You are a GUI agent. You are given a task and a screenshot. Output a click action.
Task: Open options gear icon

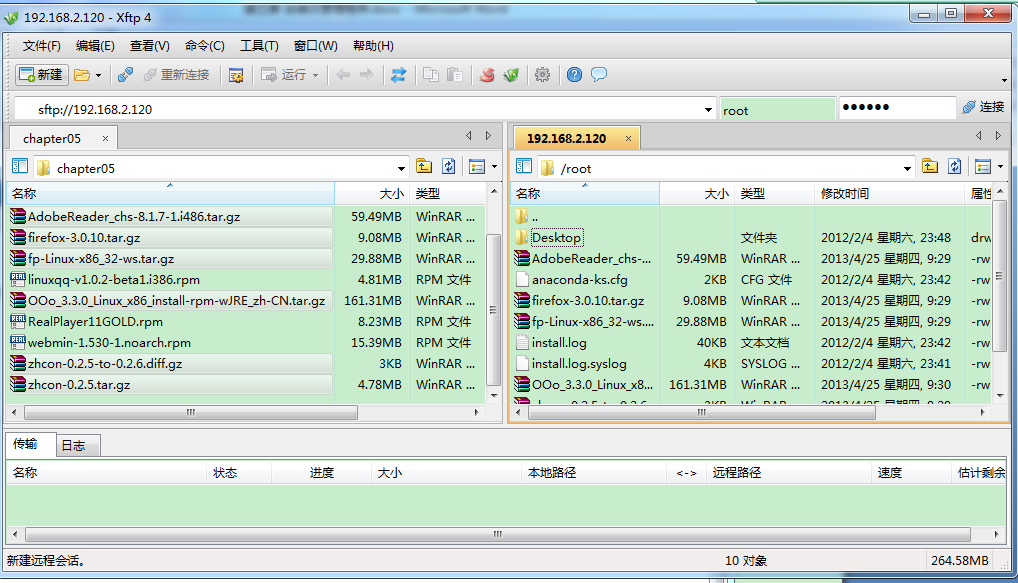[543, 75]
